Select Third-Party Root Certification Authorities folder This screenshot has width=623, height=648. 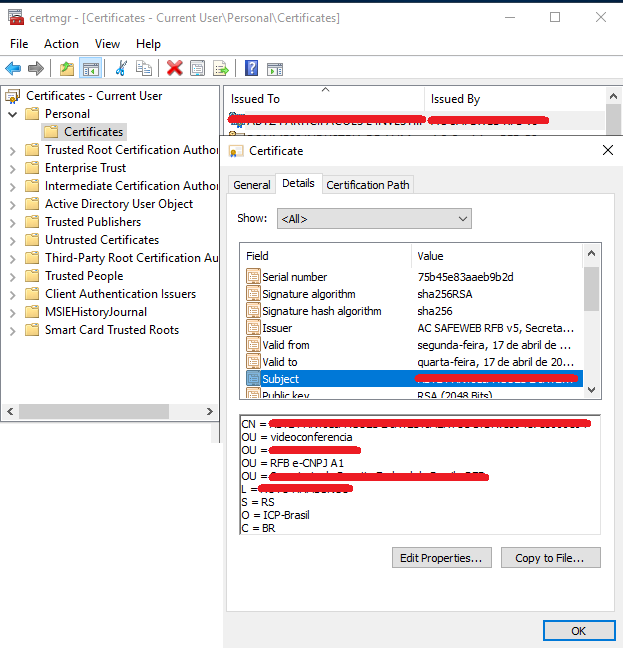131,258
